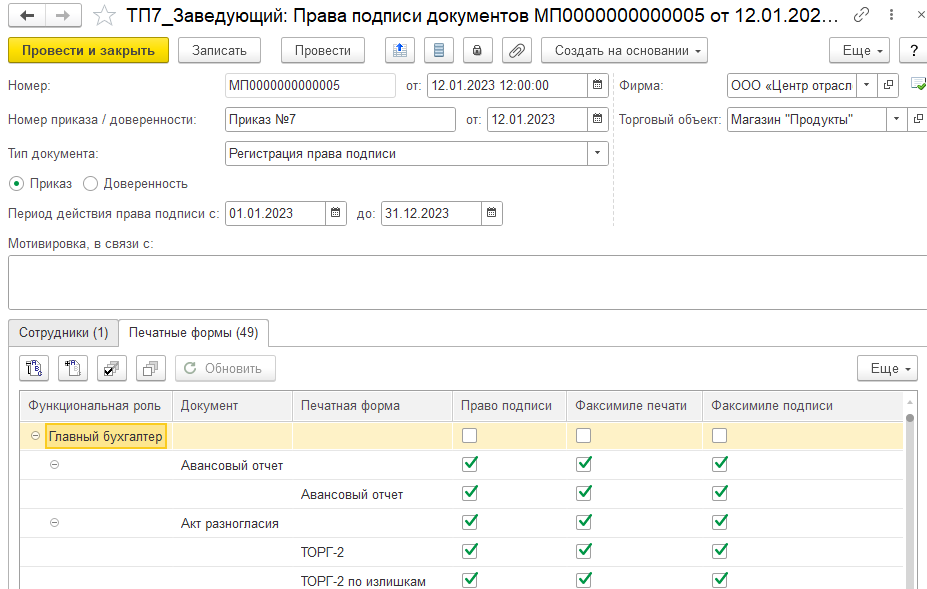The height and width of the screenshot is (589, 927).
Task: Open the Еще menu in table toolbar
Action: (885, 368)
